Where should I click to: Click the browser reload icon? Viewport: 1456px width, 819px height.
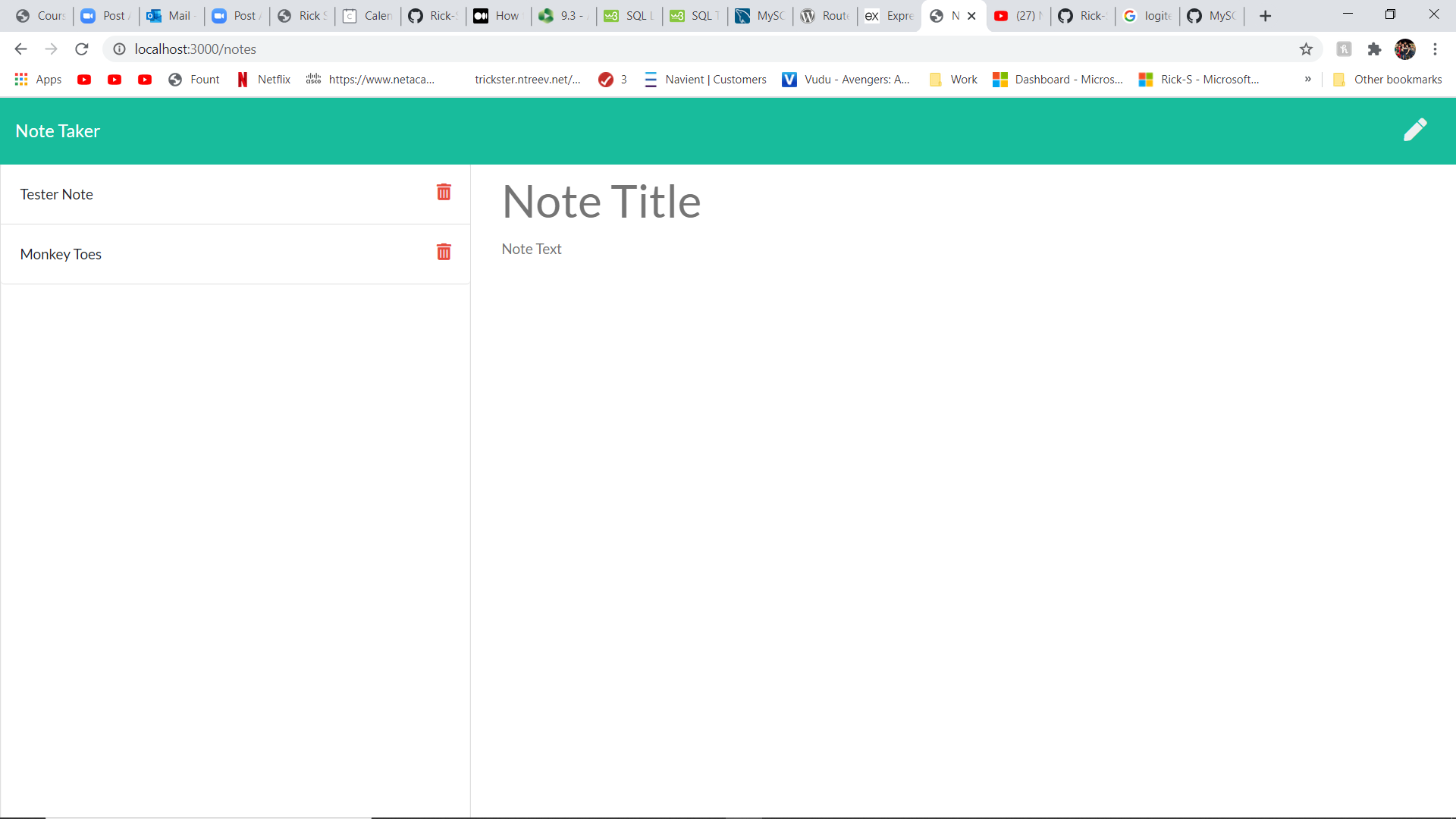pos(82,49)
